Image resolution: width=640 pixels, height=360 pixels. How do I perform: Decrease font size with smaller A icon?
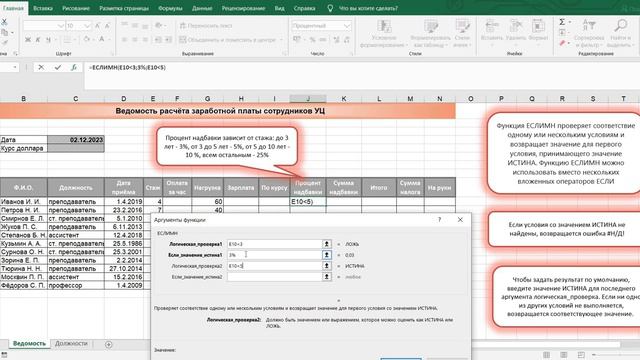[x=107, y=26]
